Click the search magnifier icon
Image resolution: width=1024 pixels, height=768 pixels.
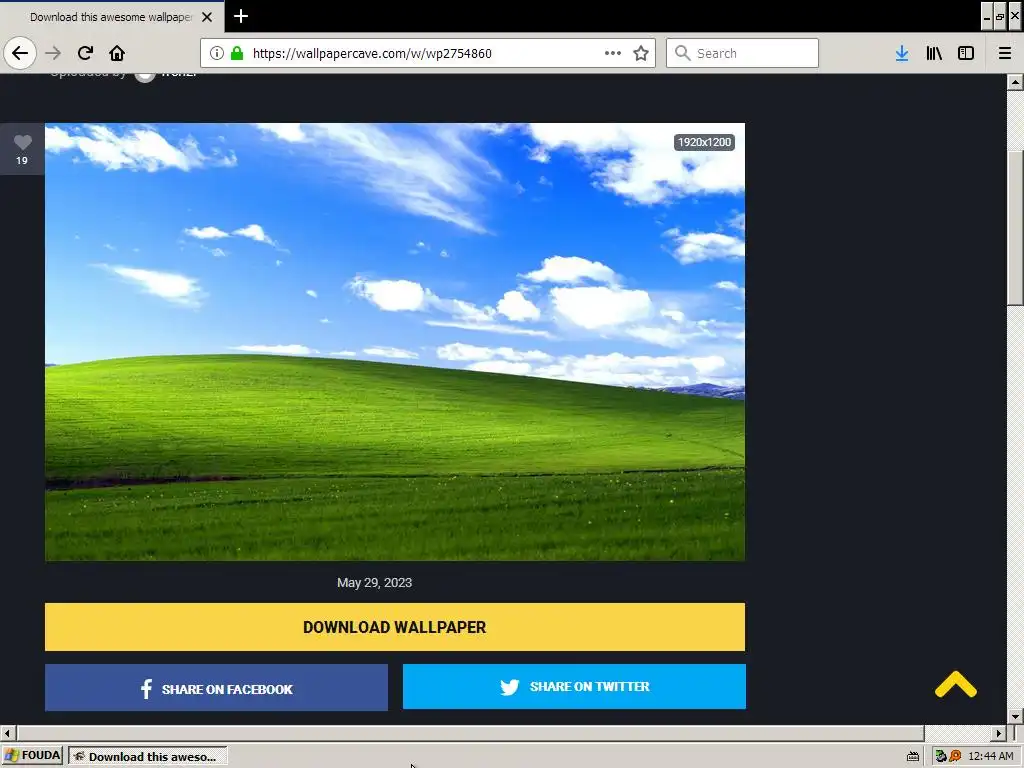click(682, 53)
